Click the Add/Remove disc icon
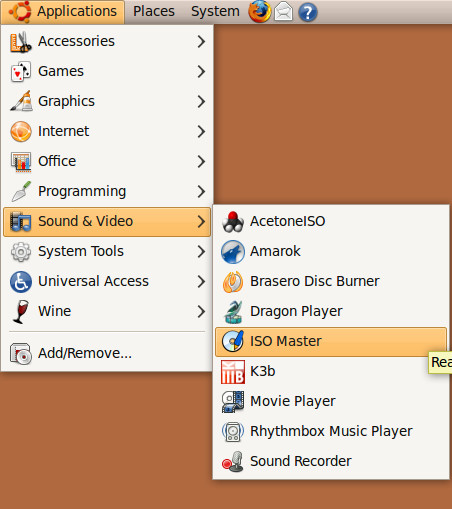 point(21,354)
